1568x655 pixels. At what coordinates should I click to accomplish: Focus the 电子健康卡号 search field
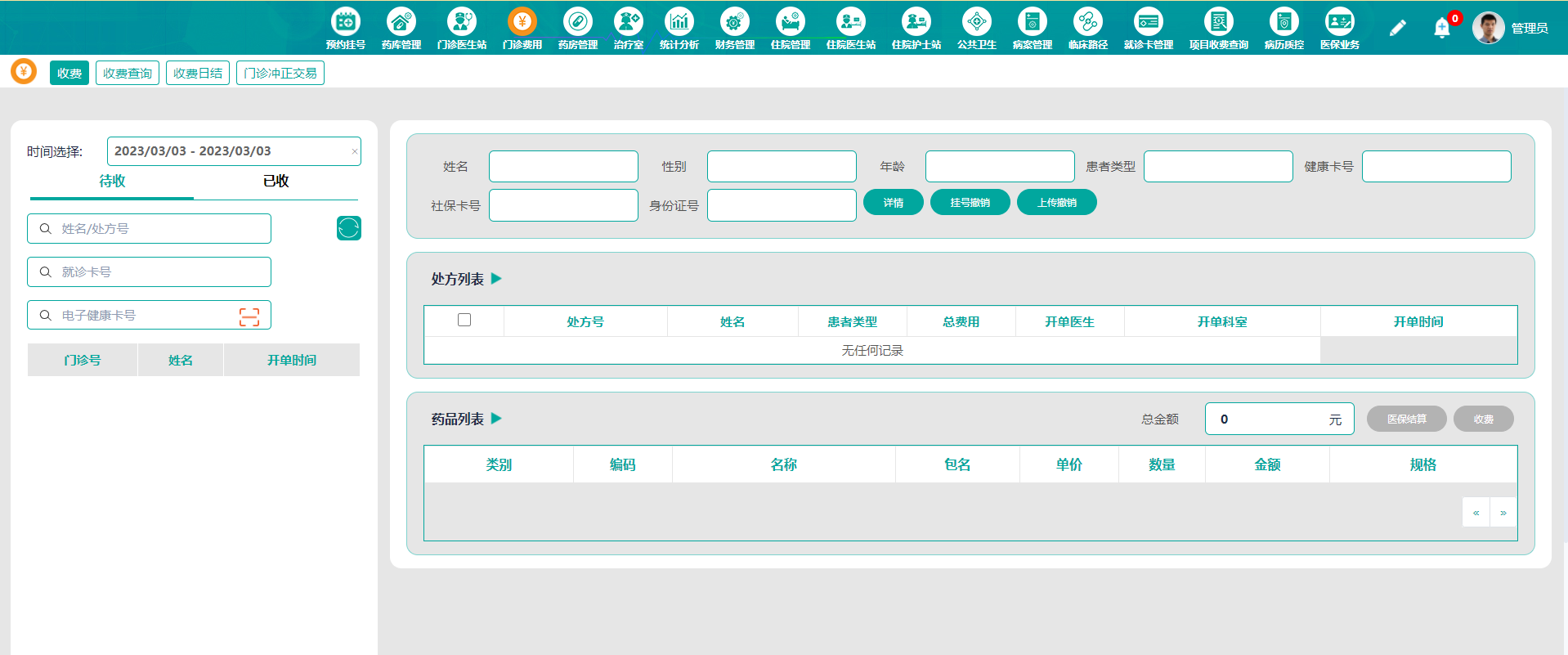tap(149, 316)
